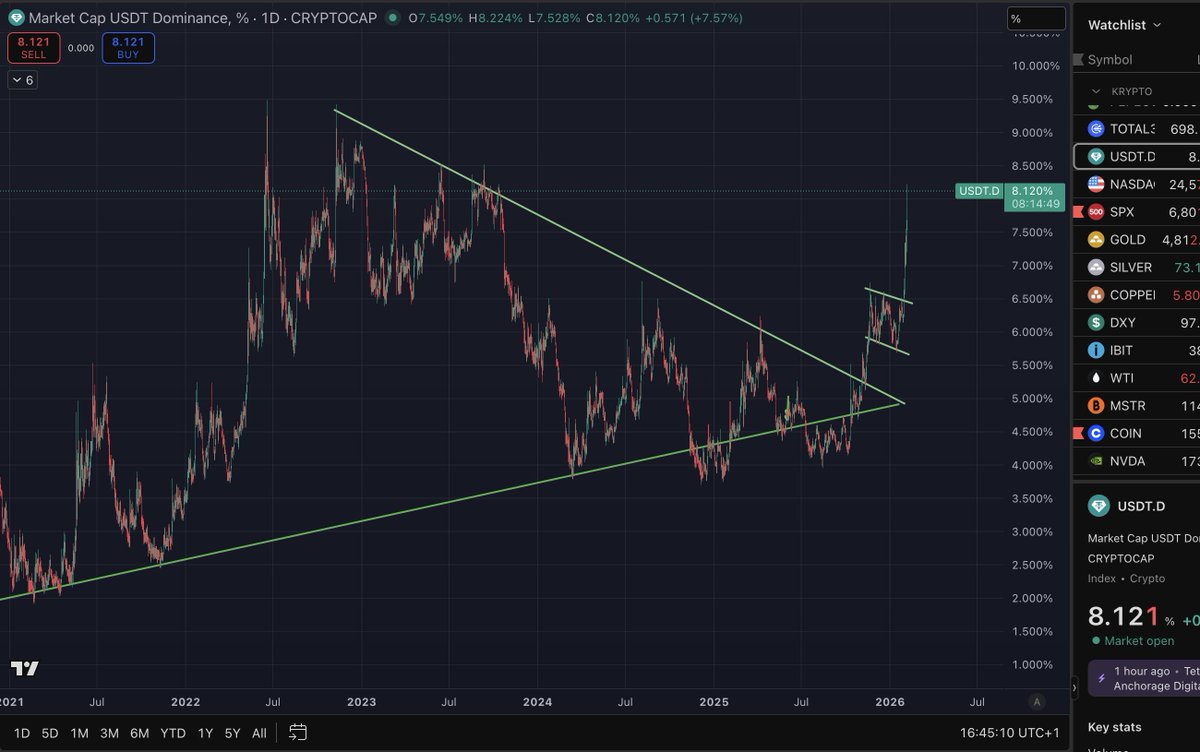
Task: Click the USDT.D symbol logo in chart title
Action: (x=15, y=18)
